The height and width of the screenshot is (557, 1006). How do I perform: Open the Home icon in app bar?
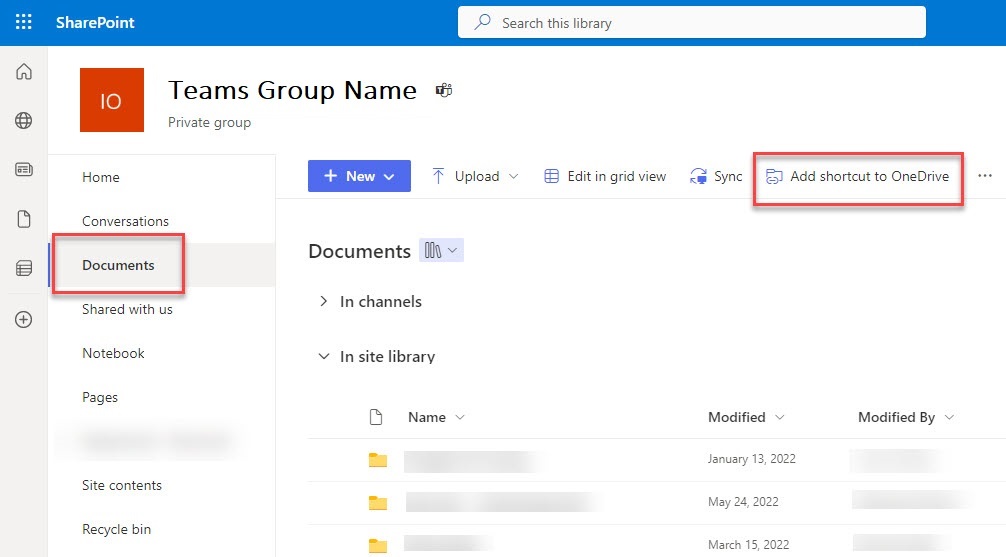(24, 71)
